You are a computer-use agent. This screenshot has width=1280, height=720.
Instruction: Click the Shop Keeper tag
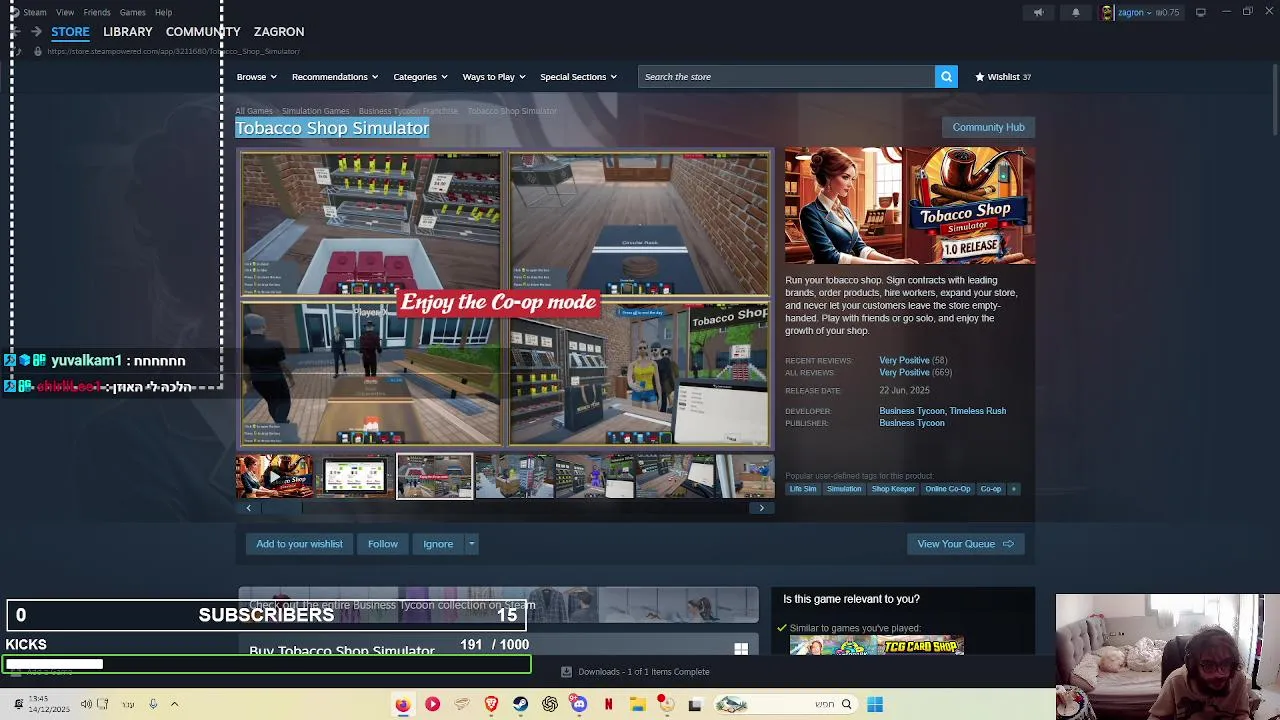coord(893,489)
